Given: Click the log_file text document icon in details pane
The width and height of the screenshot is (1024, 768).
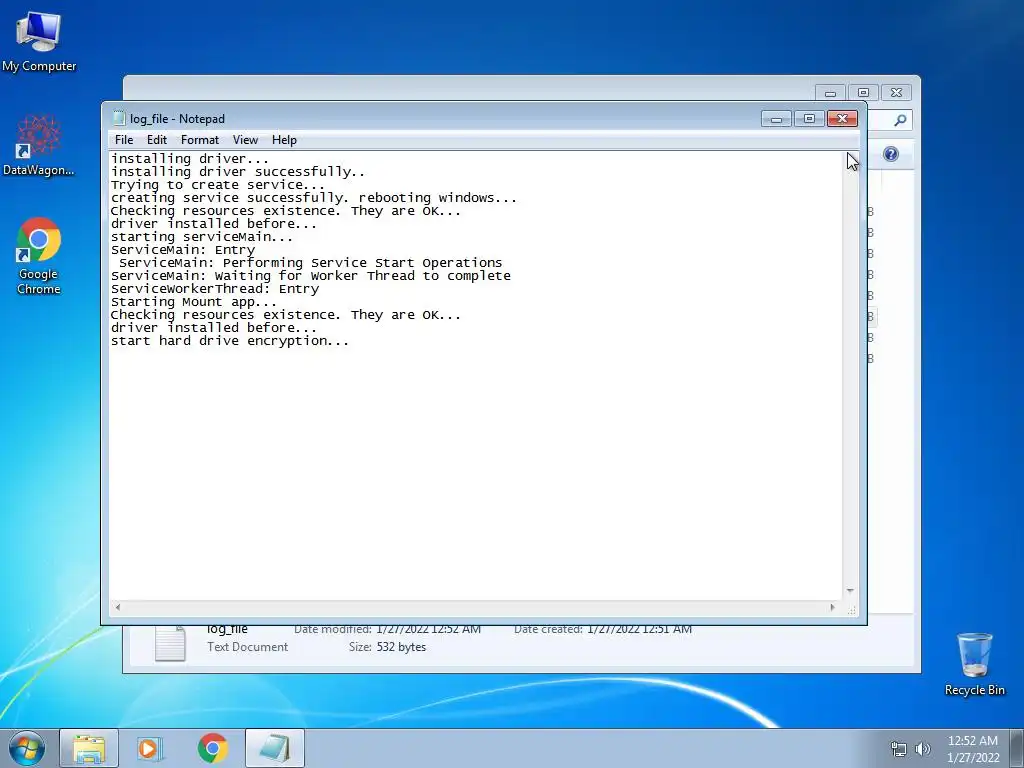Looking at the screenshot, I should (170, 643).
